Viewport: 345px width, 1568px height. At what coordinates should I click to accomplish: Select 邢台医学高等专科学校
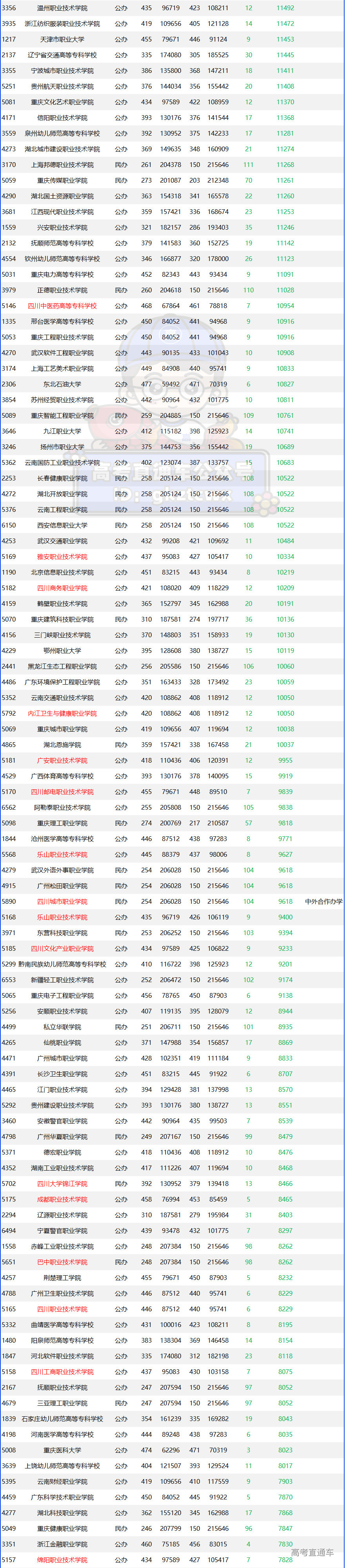coord(62,321)
